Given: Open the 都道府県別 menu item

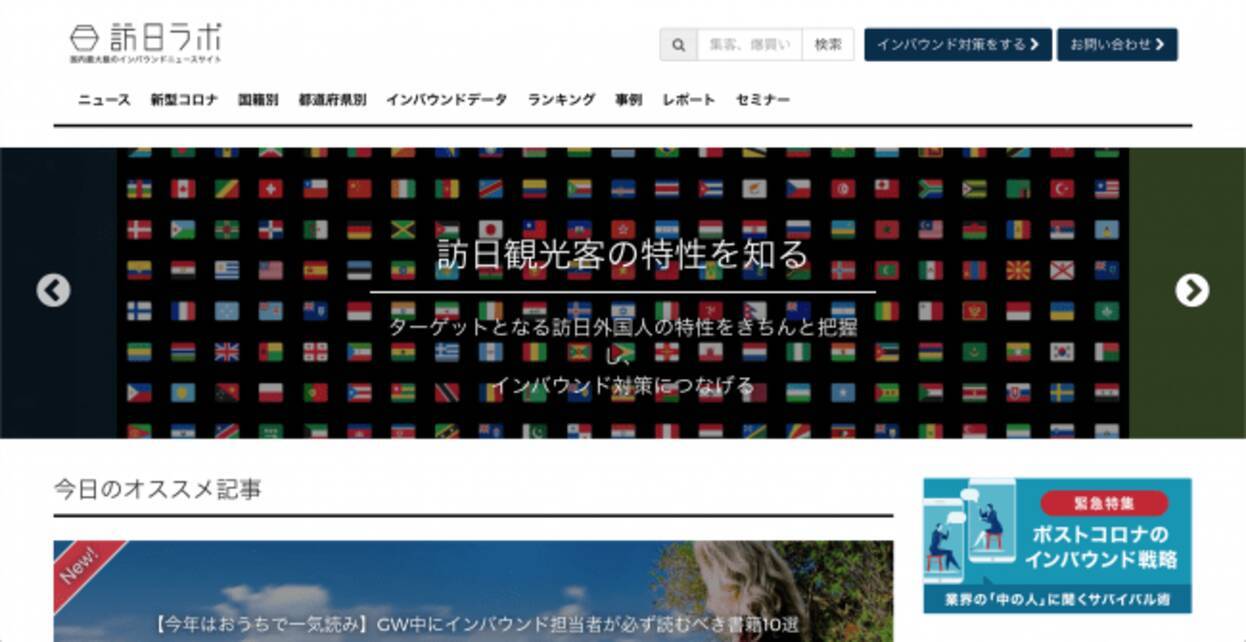Looking at the screenshot, I should [x=332, y=100].
